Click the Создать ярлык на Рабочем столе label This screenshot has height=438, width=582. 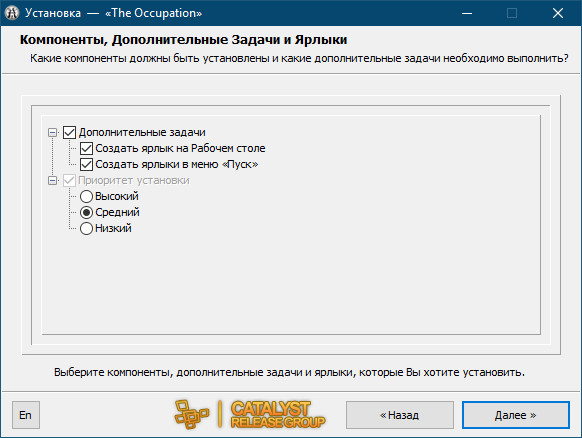[x=180, y=148]
